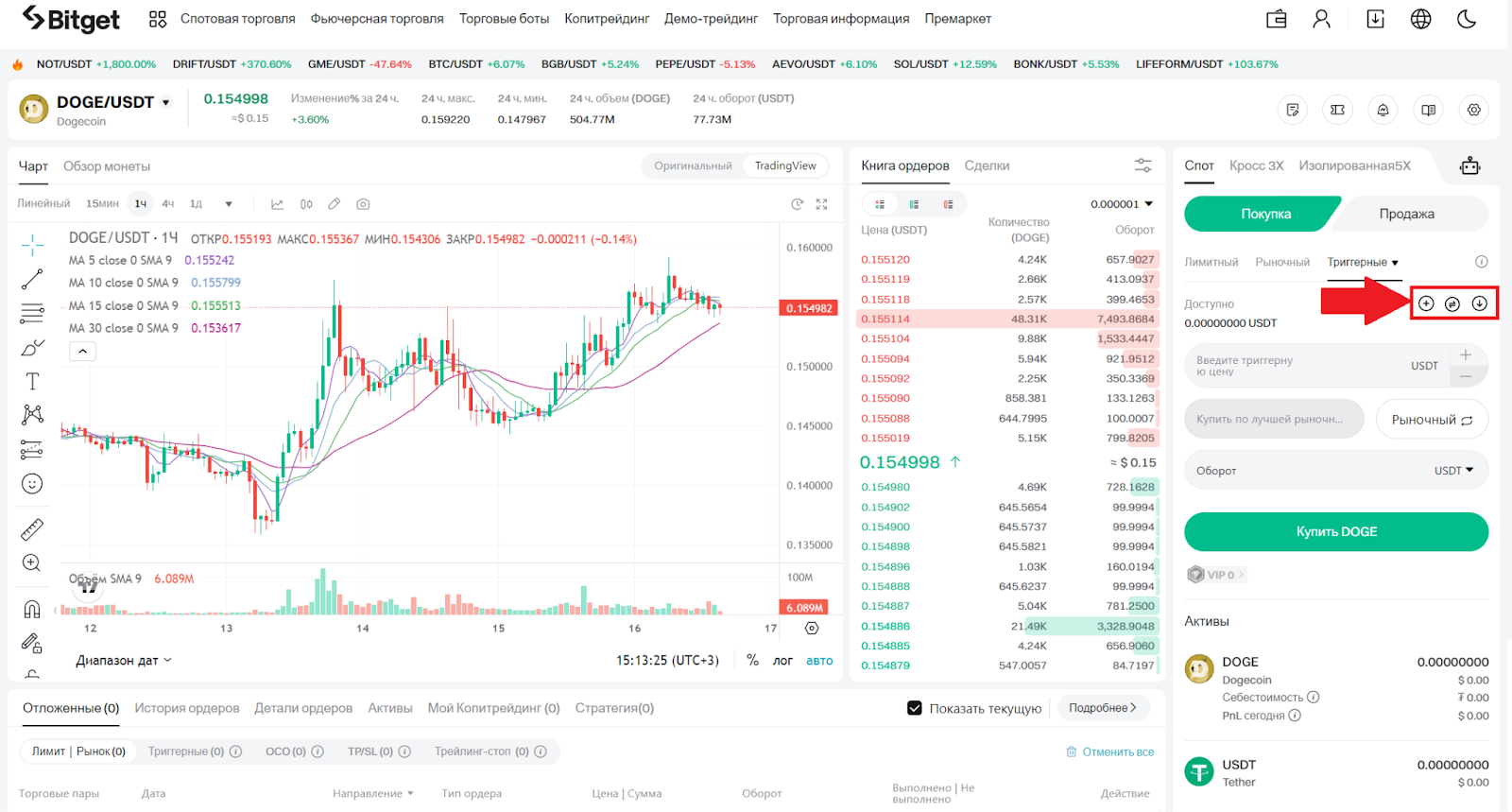Image resolution: width=1512 pixels, height=812 pixels.
Task: Open the language globe icon
Action: click(x=1420, y=19)
